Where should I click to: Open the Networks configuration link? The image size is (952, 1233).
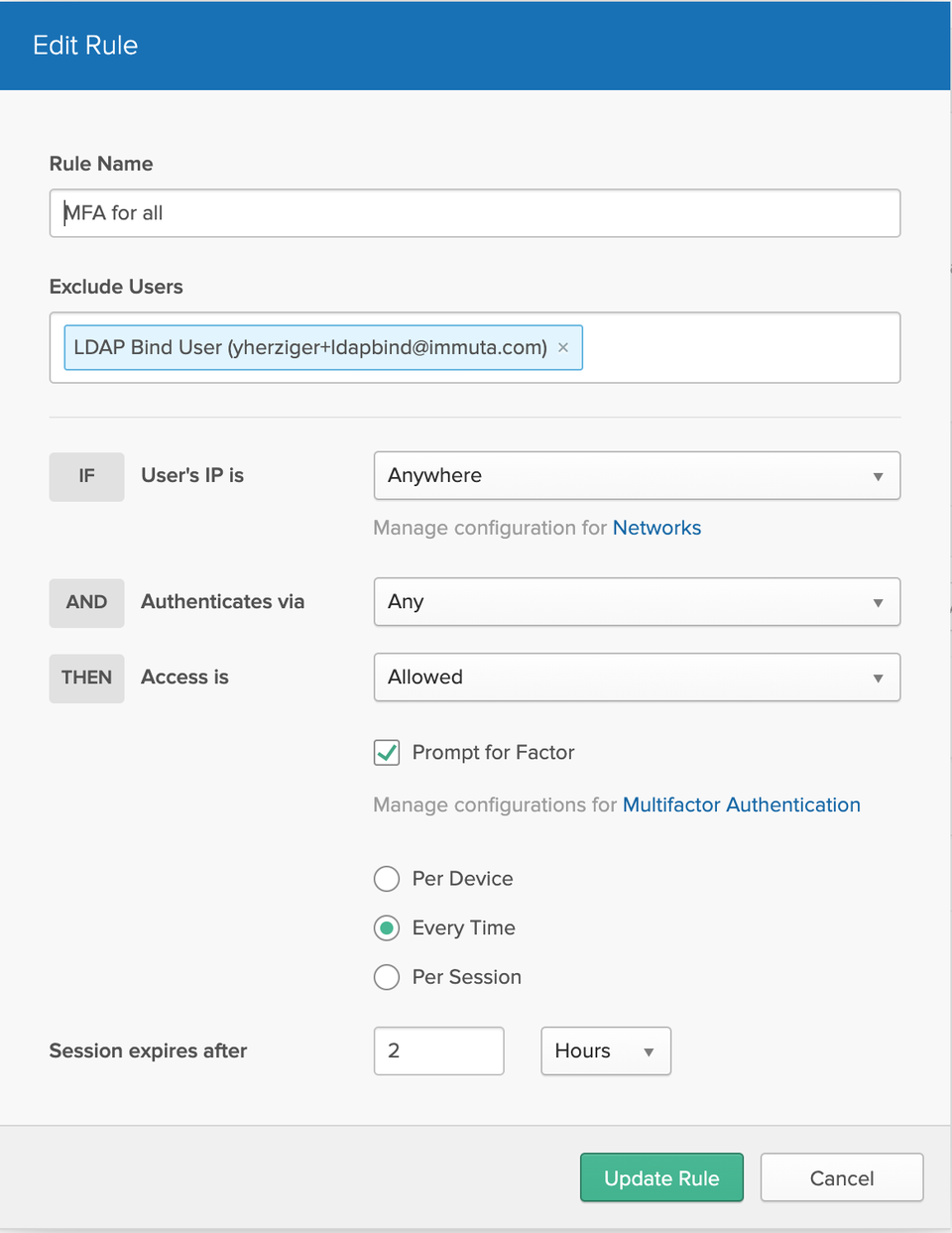(656, 528)
